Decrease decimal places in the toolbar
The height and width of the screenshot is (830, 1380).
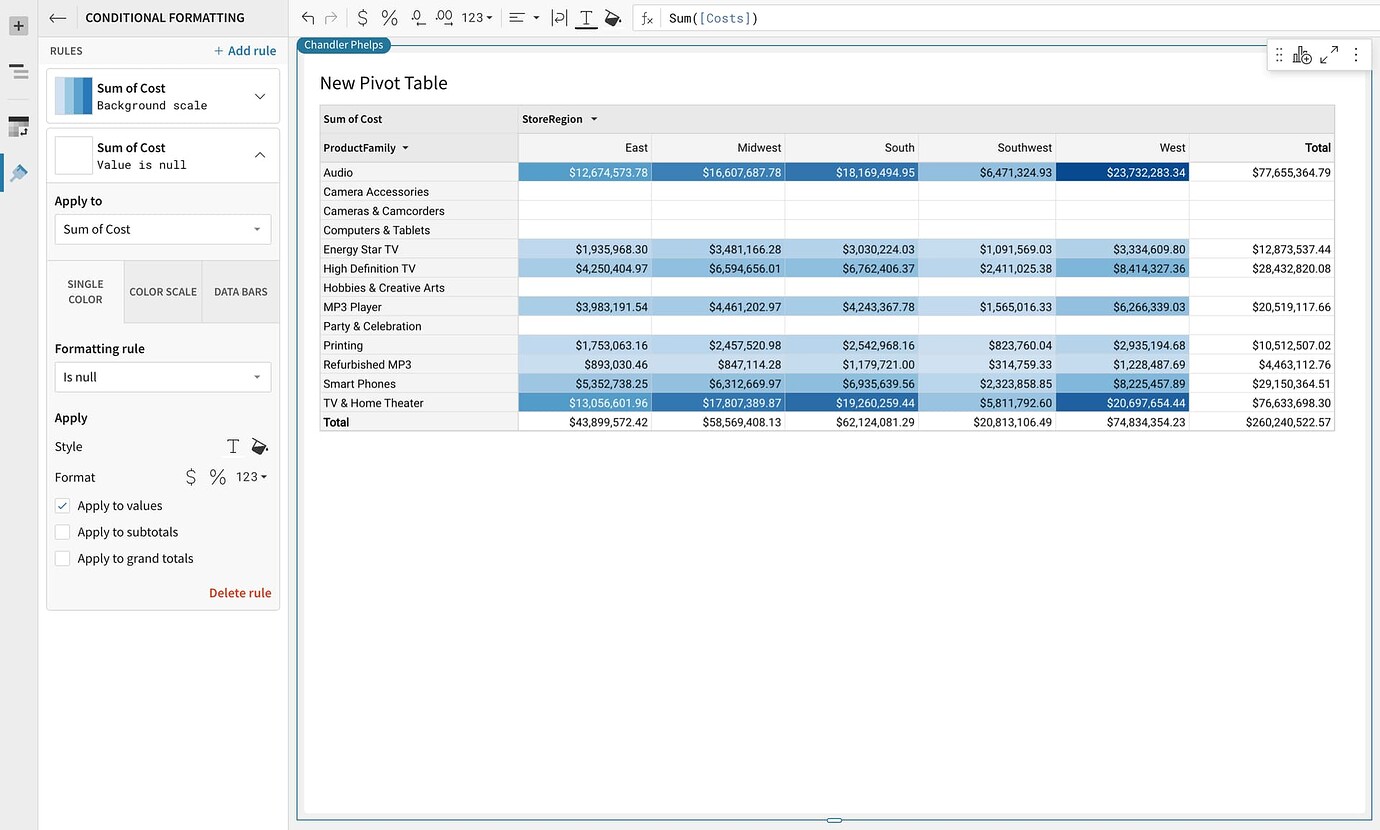point(417,17)
